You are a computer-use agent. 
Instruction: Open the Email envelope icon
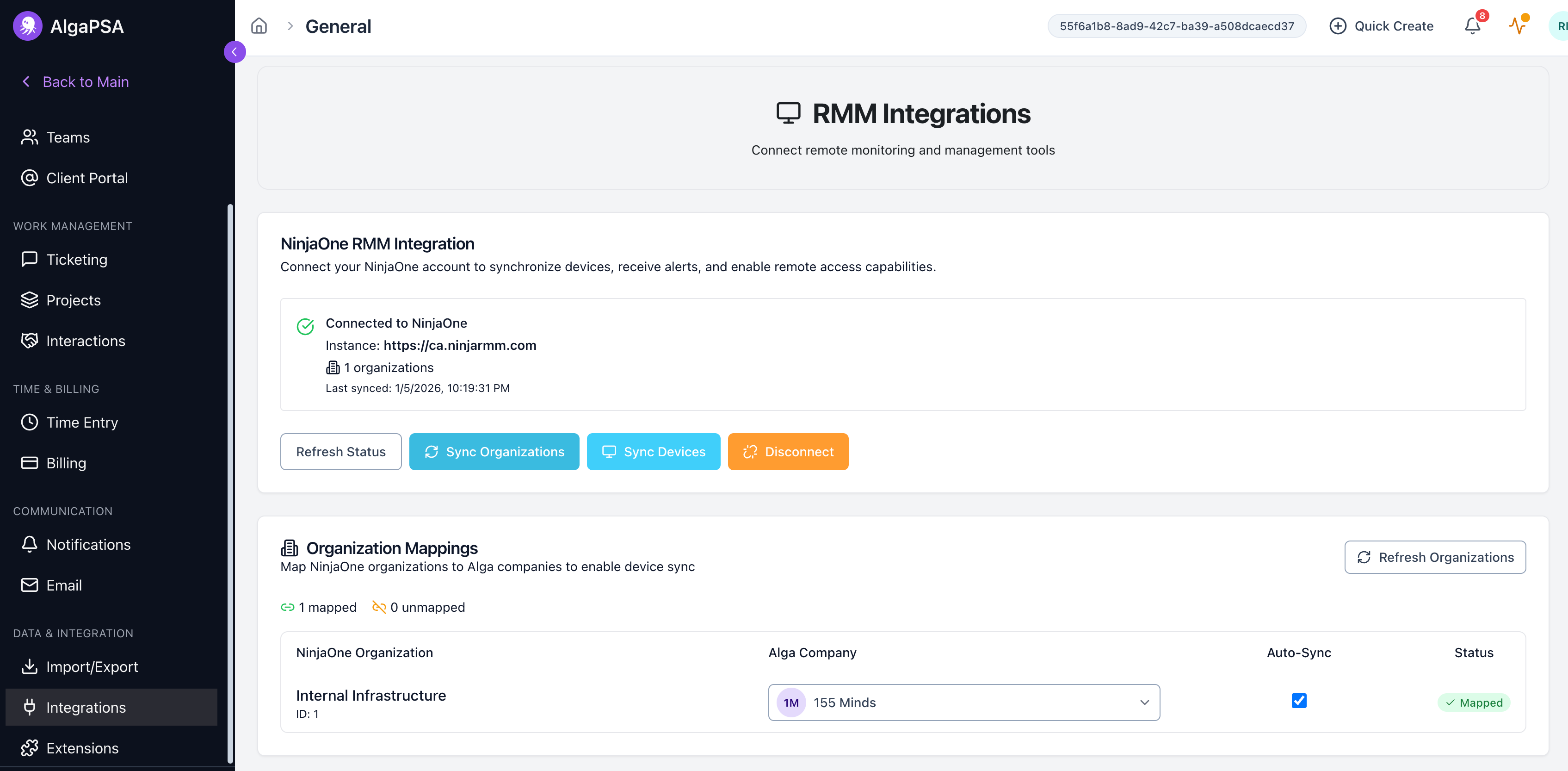[x=29, y=584]
